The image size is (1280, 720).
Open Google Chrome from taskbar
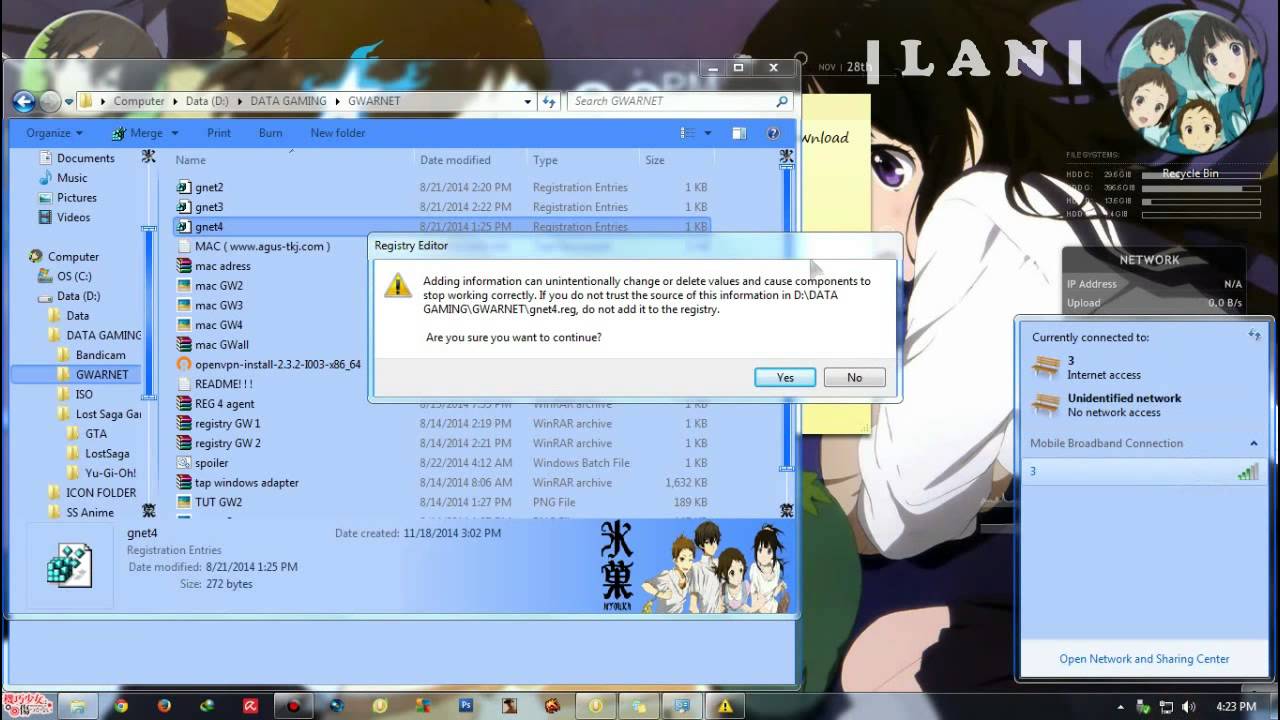coord(121,706)
